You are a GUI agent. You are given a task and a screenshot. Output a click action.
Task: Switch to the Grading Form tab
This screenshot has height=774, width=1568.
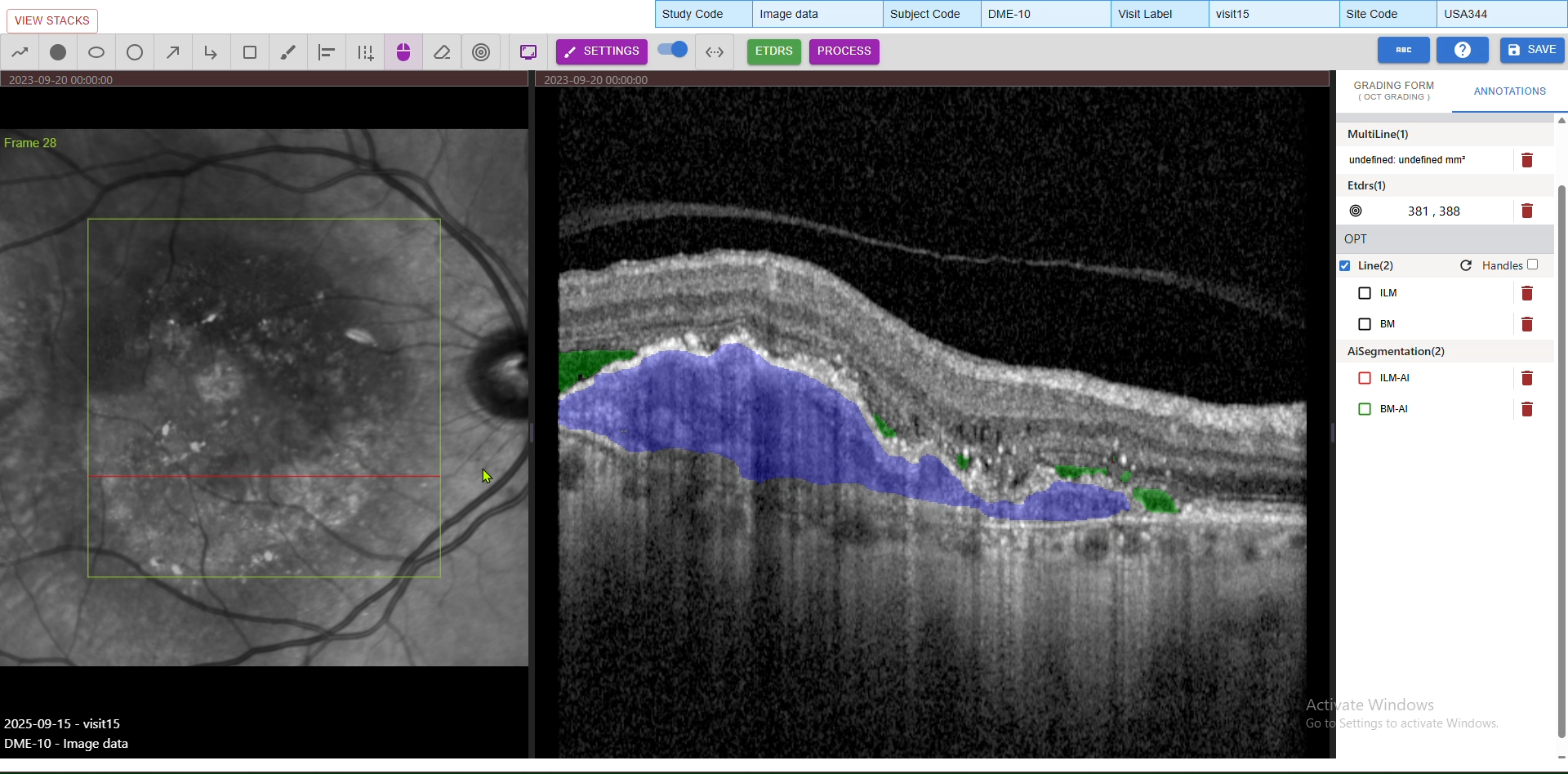pos(1393,91)
